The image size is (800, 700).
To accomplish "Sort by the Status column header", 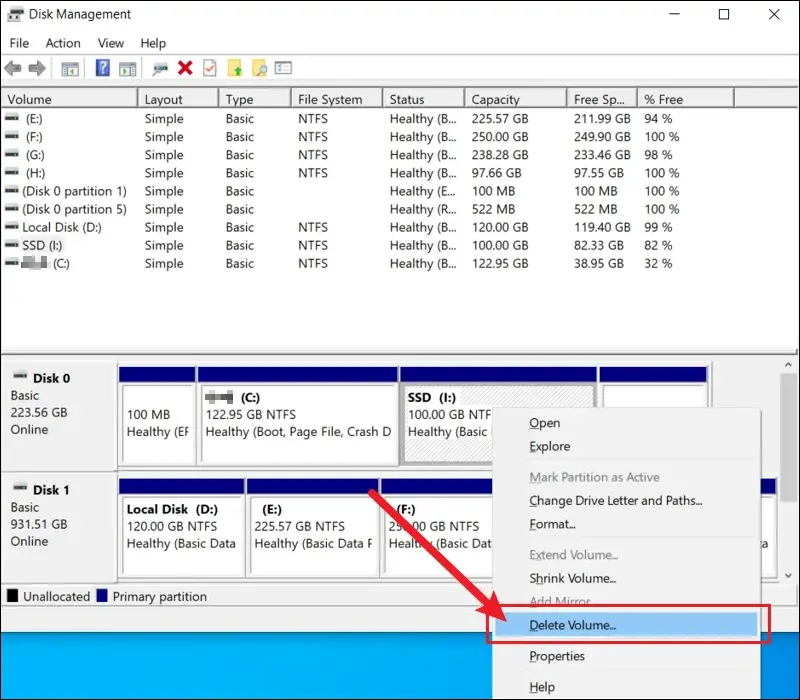I will (x=423, y=98).
